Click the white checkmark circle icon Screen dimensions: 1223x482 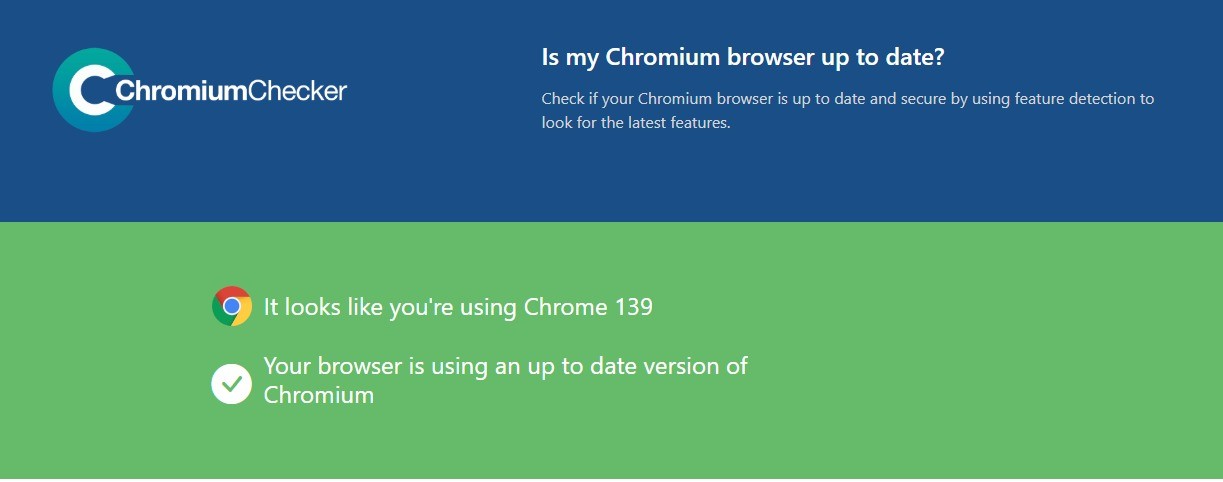coord(231,383)
